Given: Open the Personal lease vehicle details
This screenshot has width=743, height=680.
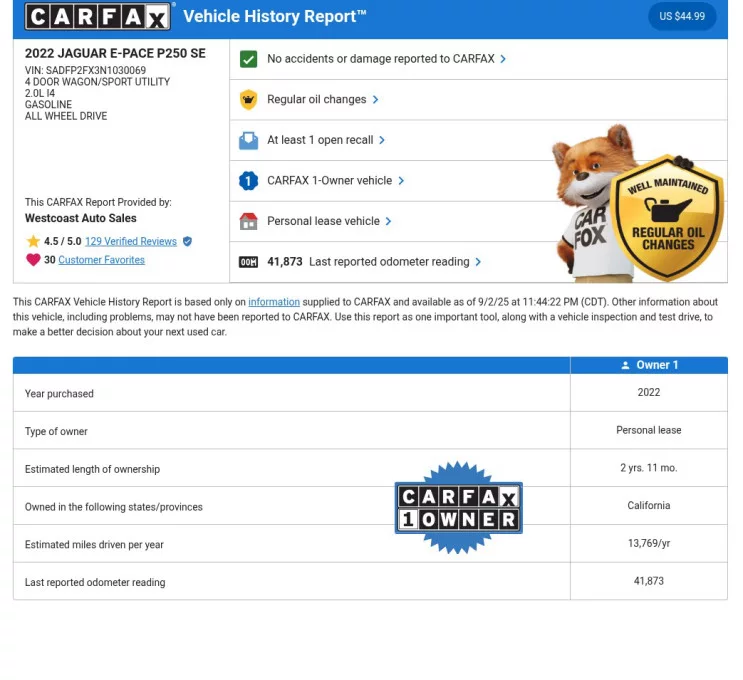Looking at the screenshot, I should tap(329, 221).
